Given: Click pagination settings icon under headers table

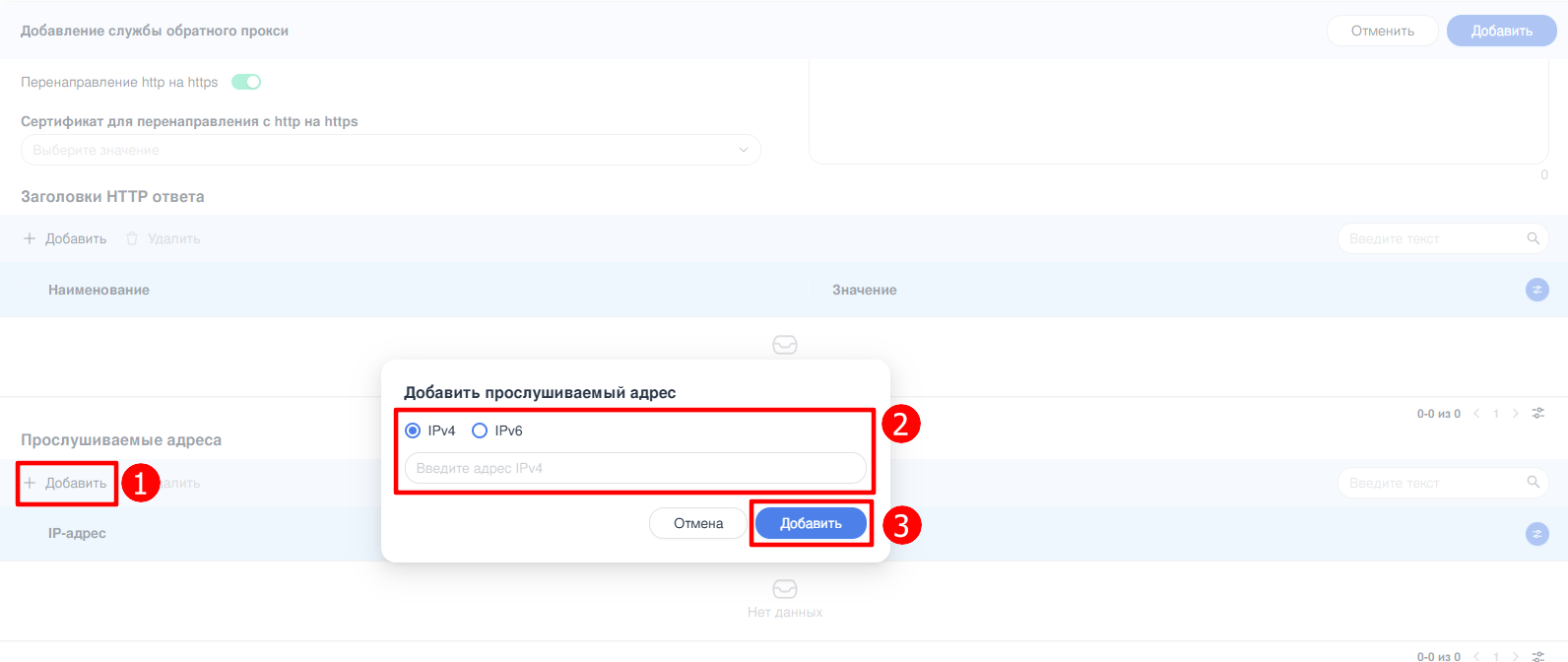Looking at the screenshot, I should [x=1537, y=414].
